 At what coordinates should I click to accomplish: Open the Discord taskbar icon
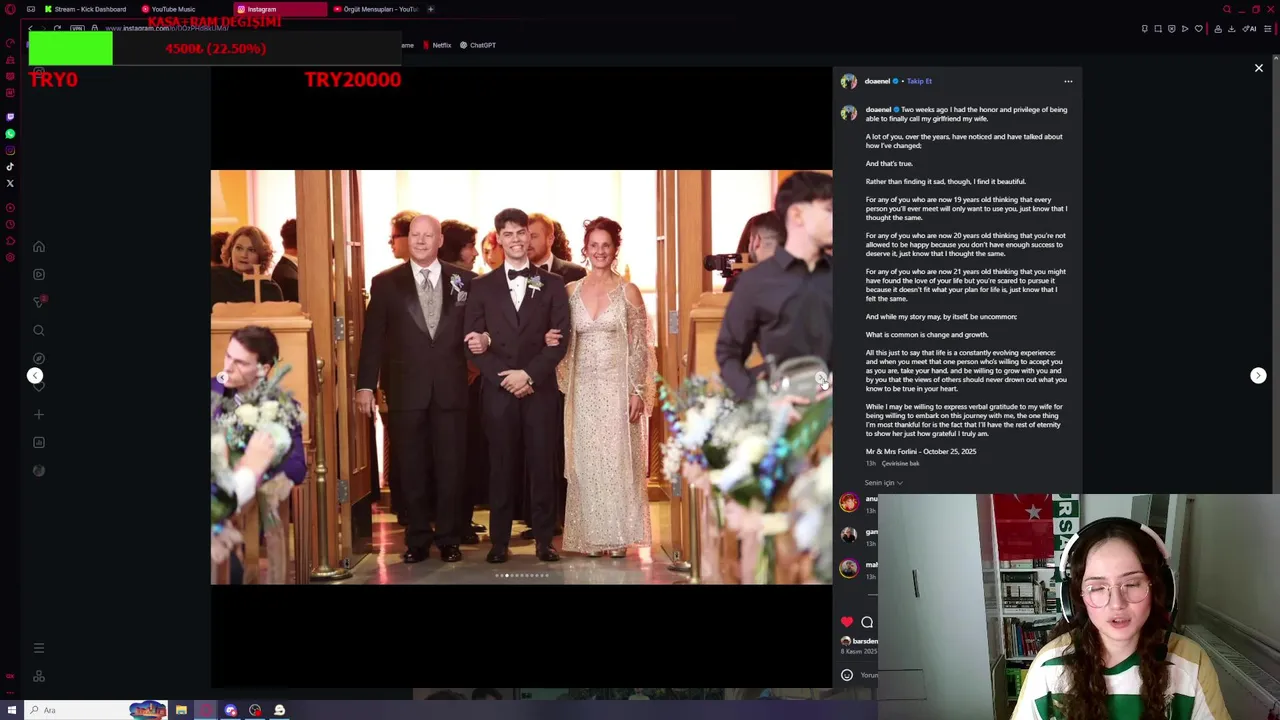point(231,710)
